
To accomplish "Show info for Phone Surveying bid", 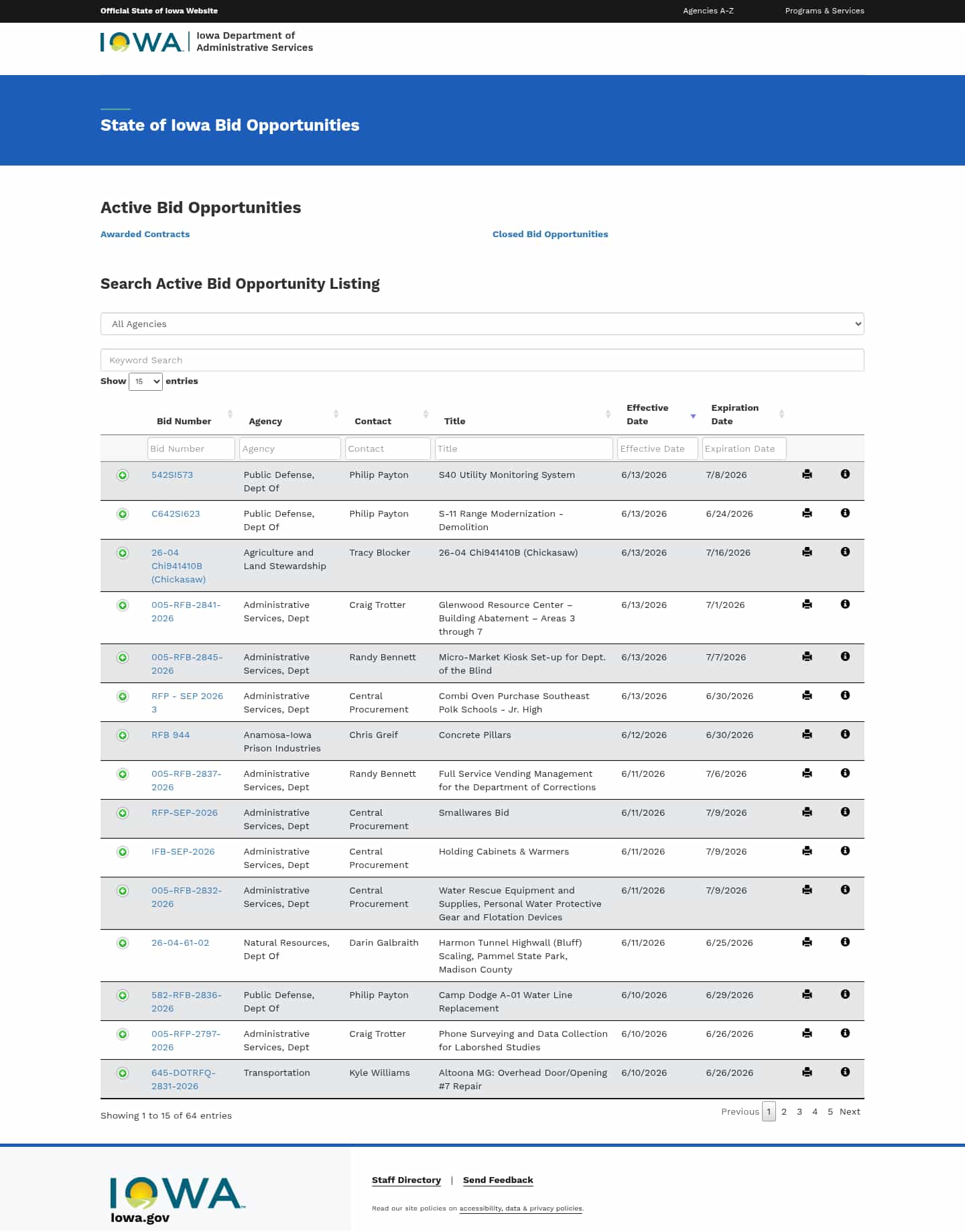I will coord(845,1034).
